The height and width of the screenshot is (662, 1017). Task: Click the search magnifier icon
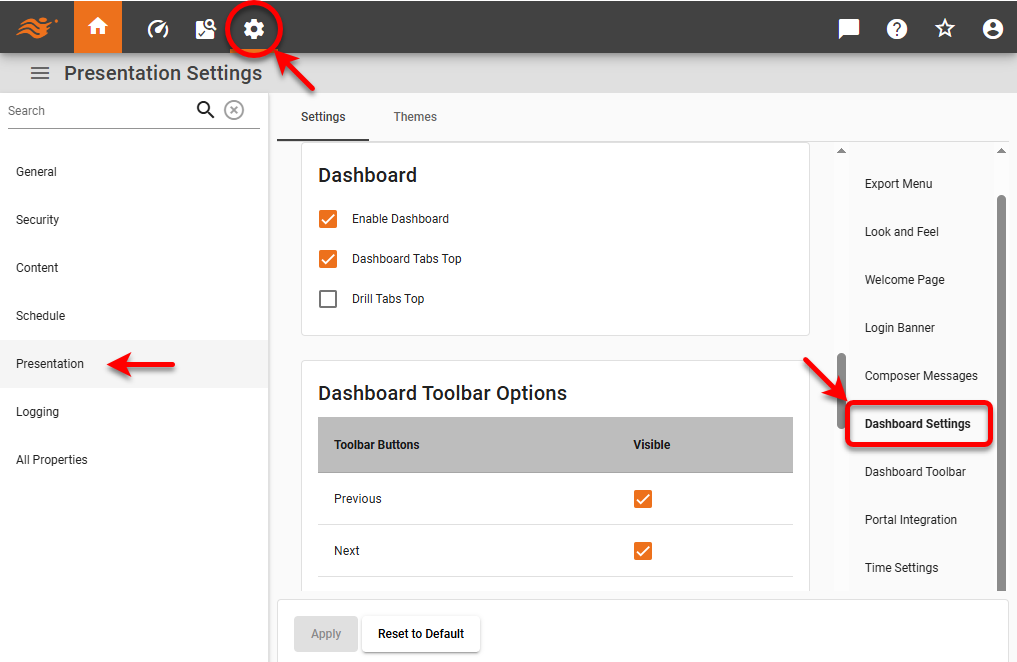[x=205, y=110]
